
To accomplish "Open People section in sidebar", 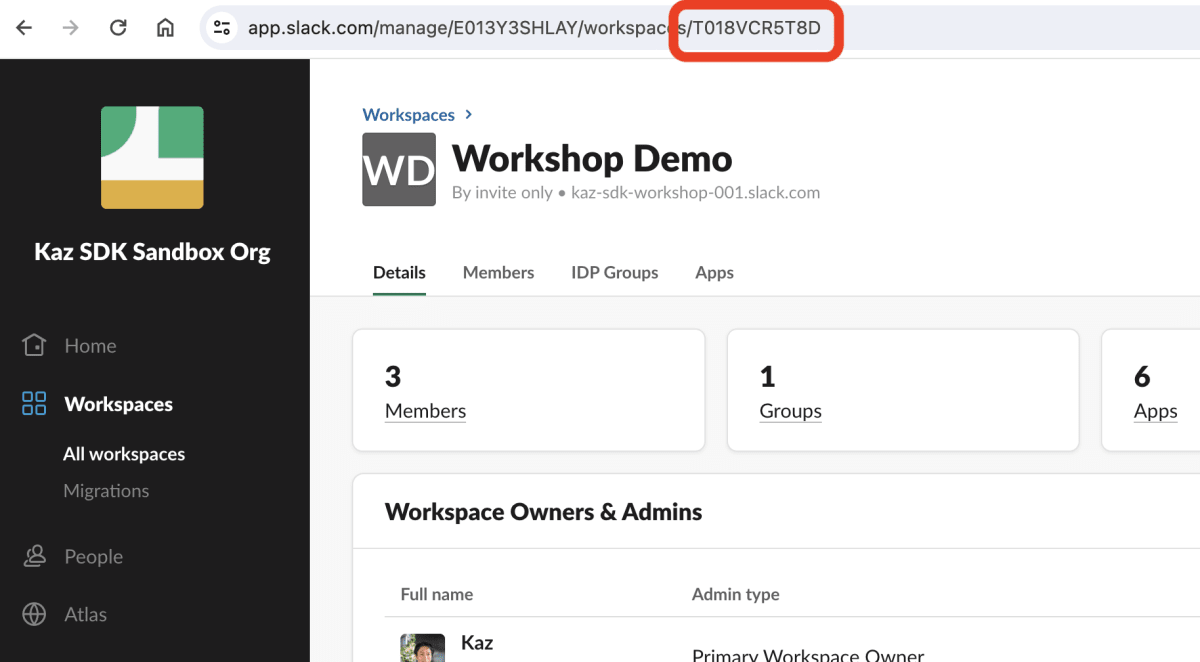I will click(94, 557).
